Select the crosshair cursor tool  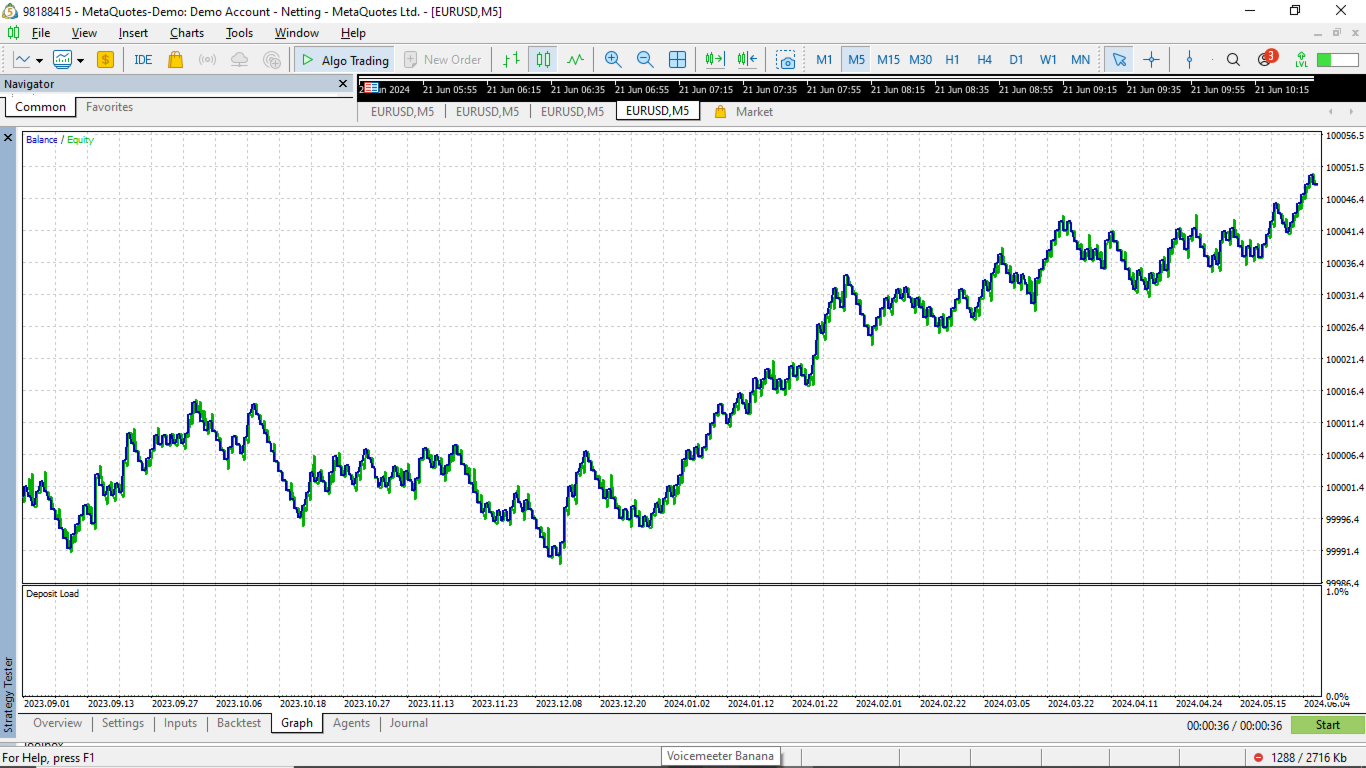[x=1151, y=60]
